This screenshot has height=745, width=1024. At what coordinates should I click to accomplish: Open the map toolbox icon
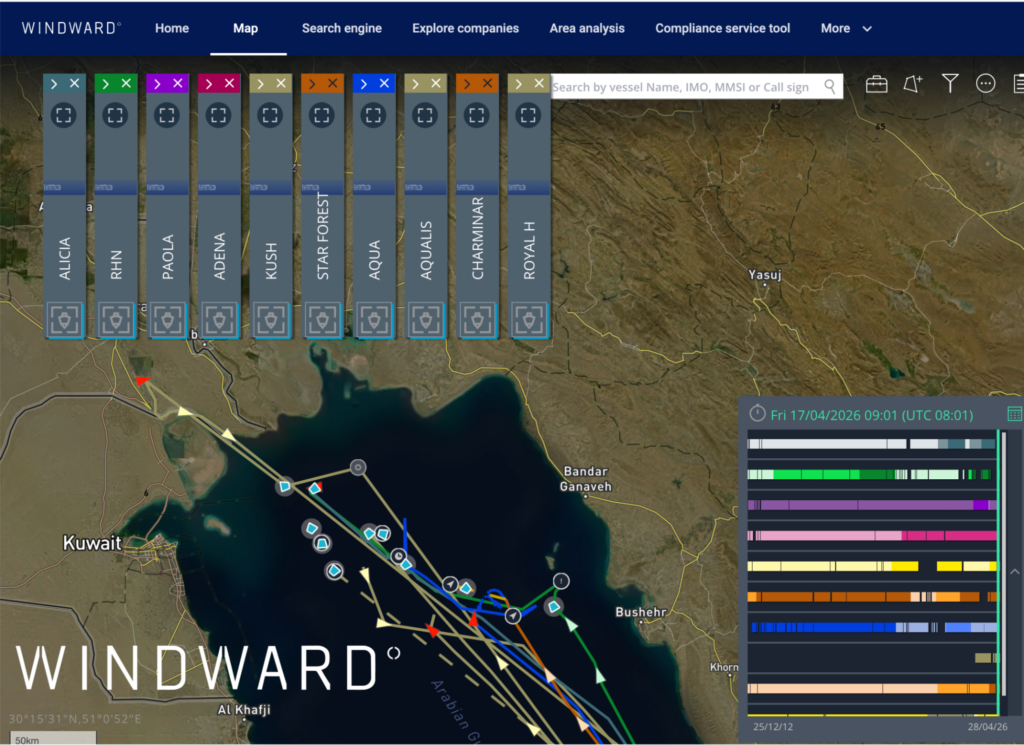click(x=876, y=84)
